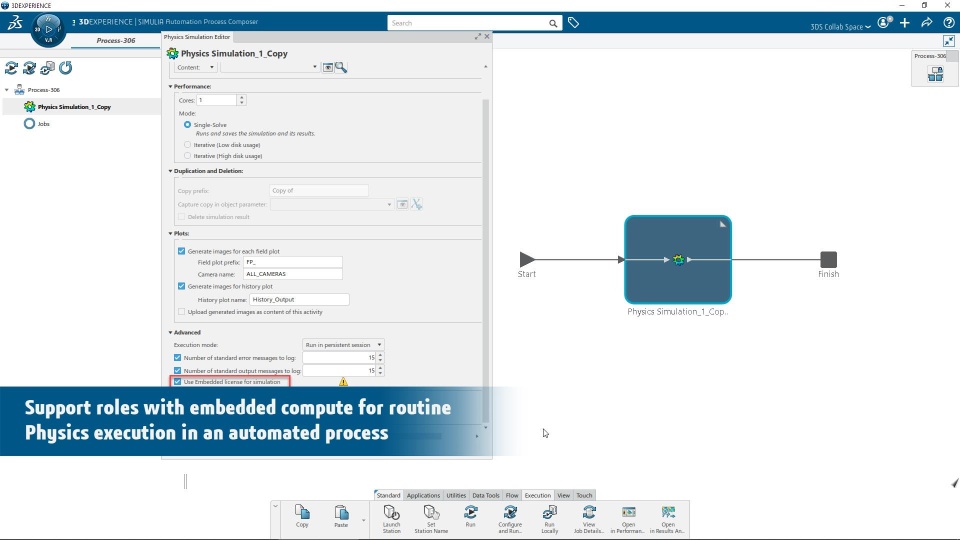Collapse the Process-306 tree node

point(7,90)
